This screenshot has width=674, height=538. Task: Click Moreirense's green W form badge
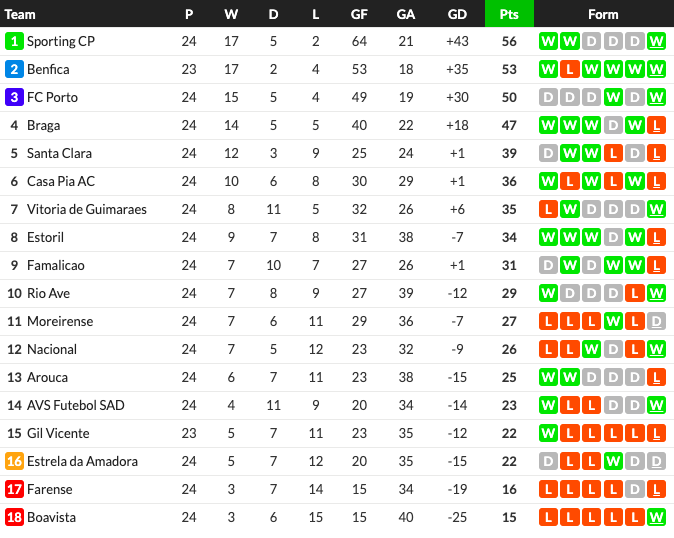613,321
